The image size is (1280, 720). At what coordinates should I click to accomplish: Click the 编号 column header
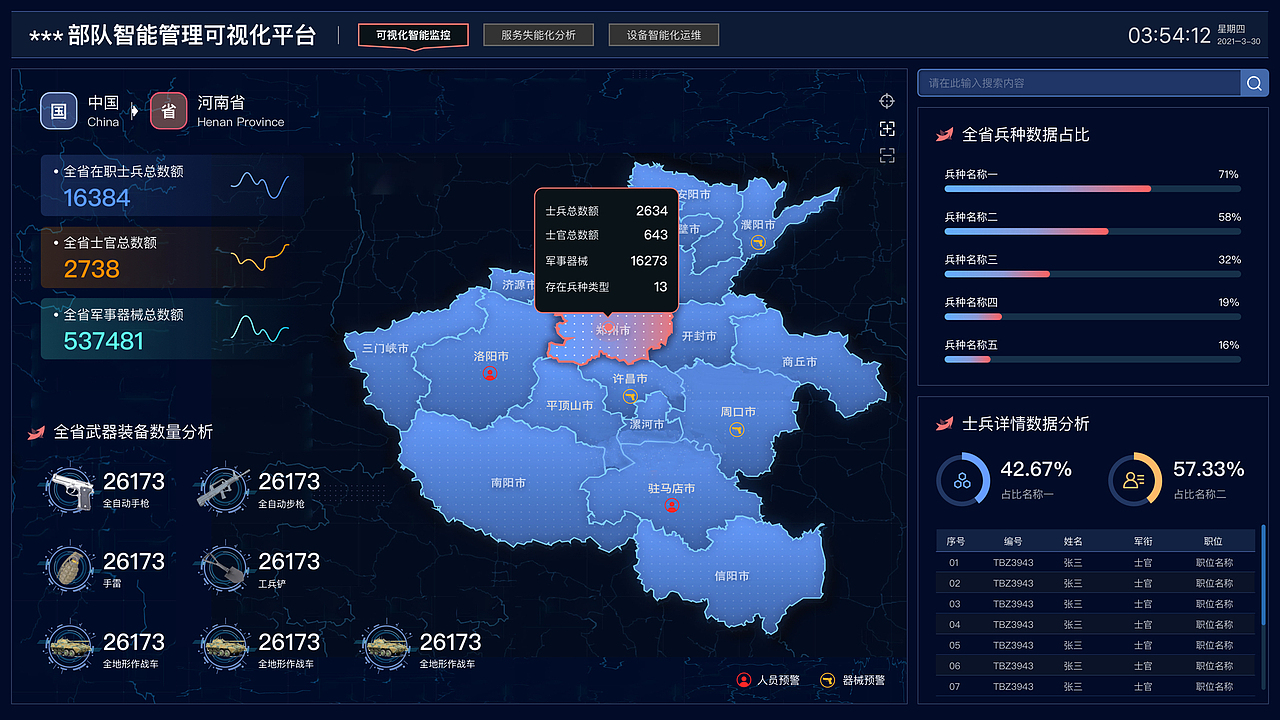pos(1013,541)
